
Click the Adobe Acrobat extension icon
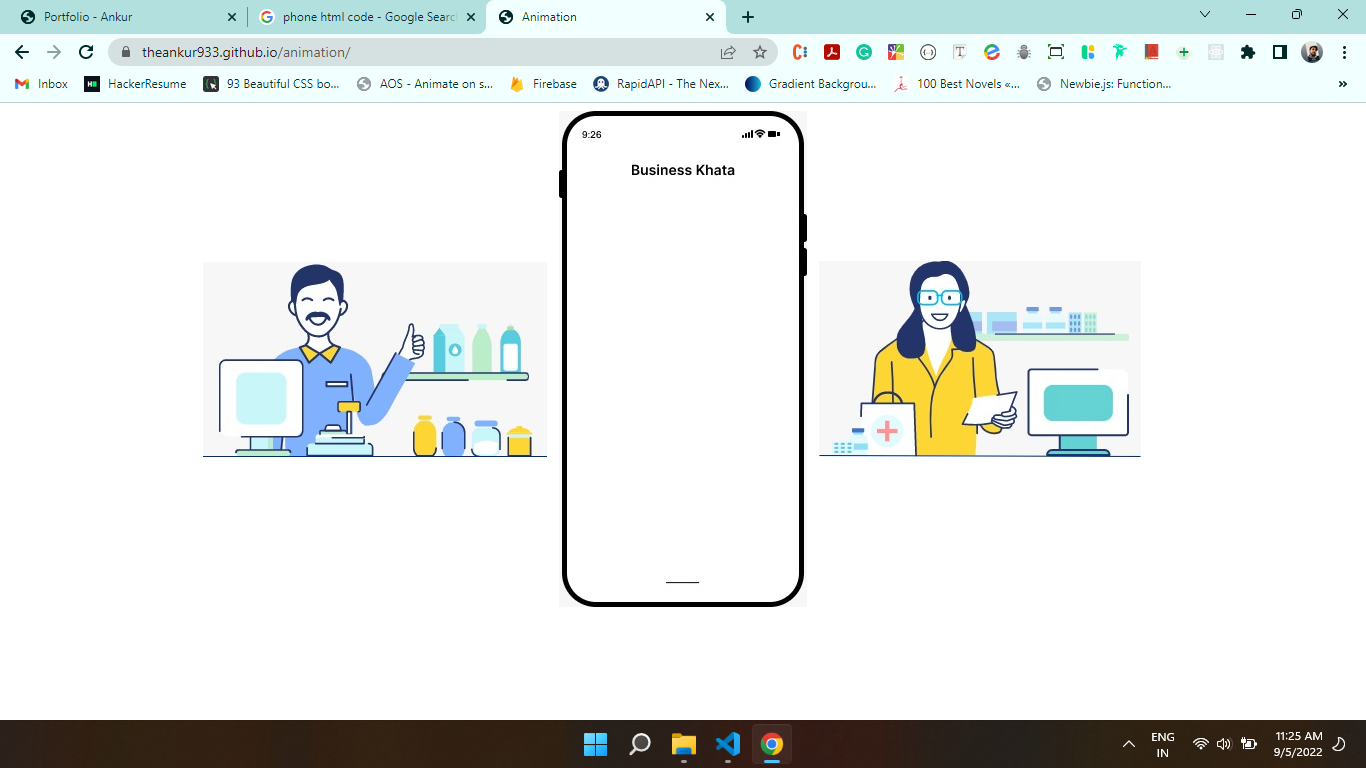coord(832,52)
